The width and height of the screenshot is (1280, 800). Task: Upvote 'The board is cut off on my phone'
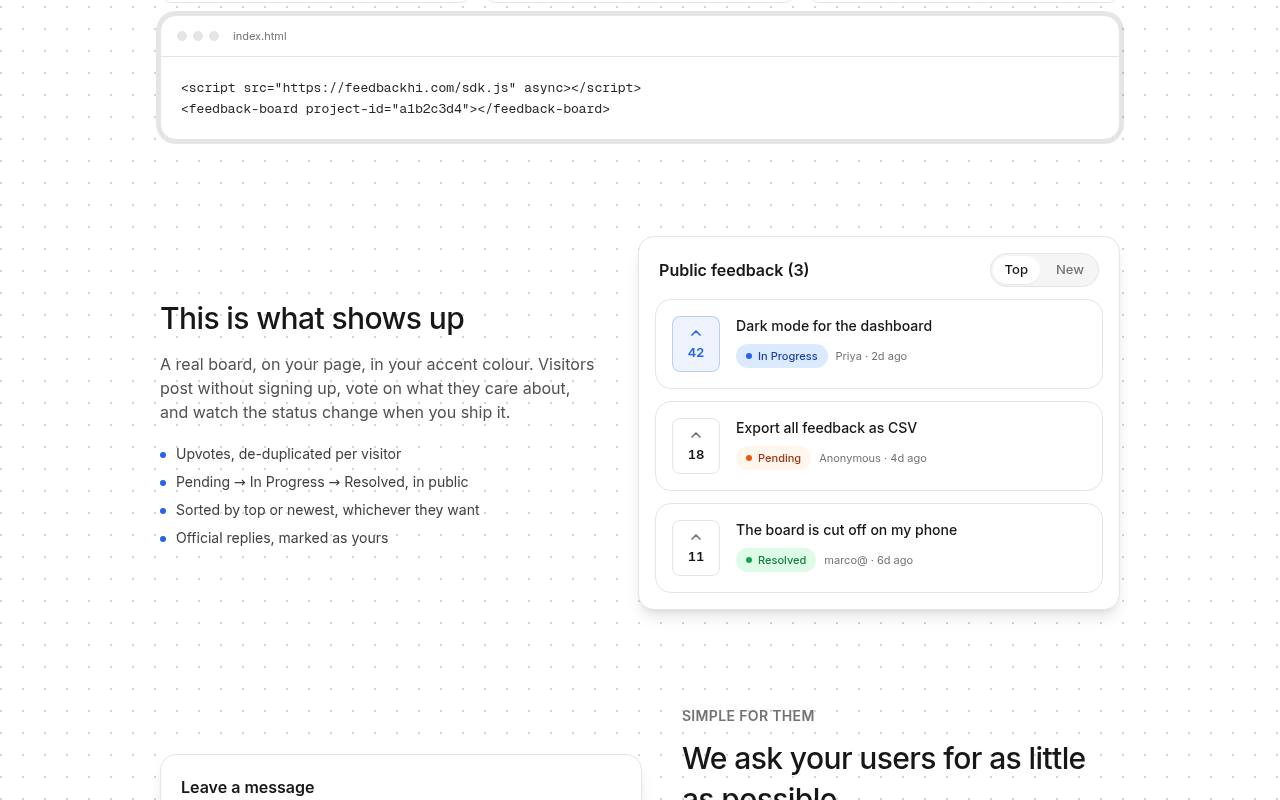coord(696,548)
